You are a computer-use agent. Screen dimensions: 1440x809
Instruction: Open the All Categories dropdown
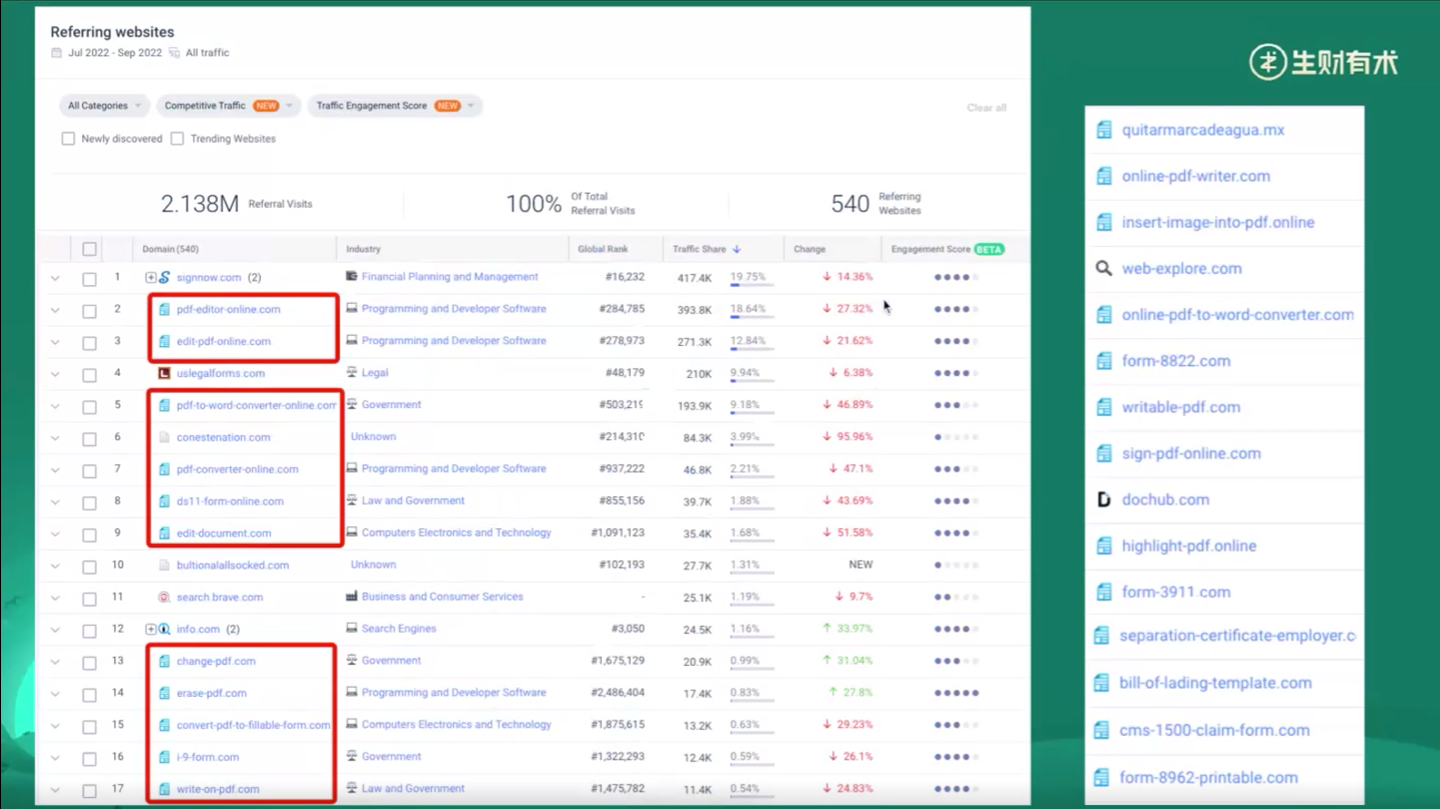[x=105, y=106]
